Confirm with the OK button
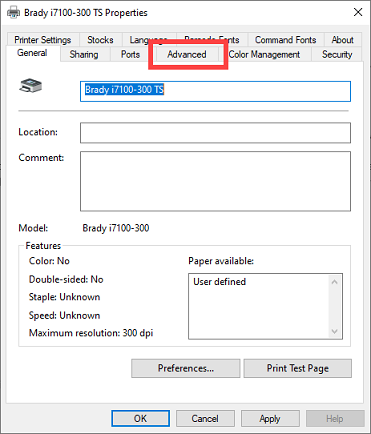This screenshot has width=371, height=434. click(140, 418)
